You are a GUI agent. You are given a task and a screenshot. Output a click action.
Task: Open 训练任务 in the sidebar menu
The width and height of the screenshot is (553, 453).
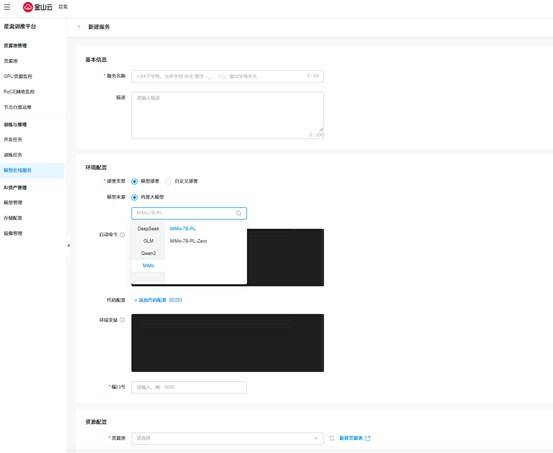[x=13, y=155]
